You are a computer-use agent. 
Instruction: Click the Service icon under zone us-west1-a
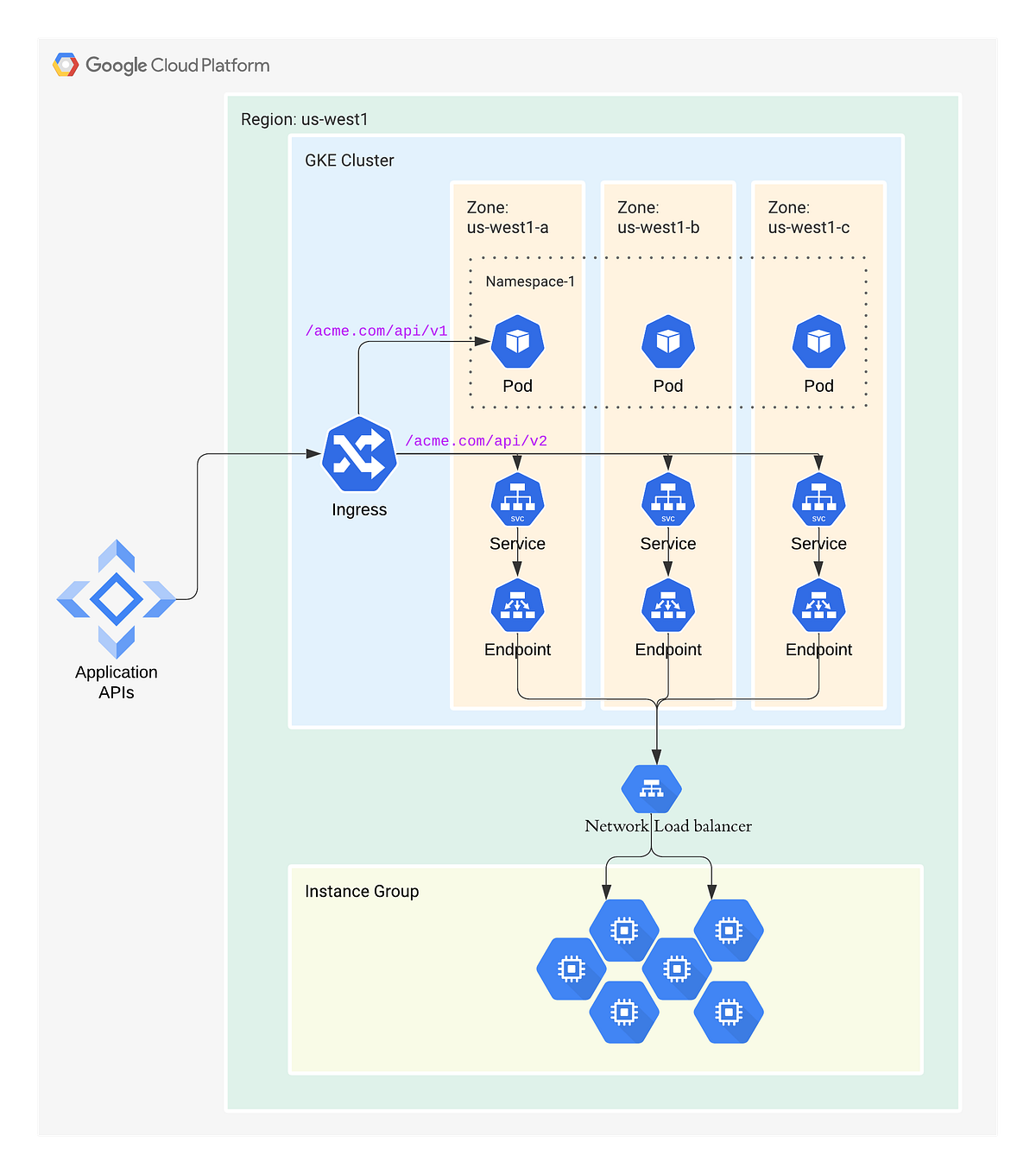tap(517, 499)
